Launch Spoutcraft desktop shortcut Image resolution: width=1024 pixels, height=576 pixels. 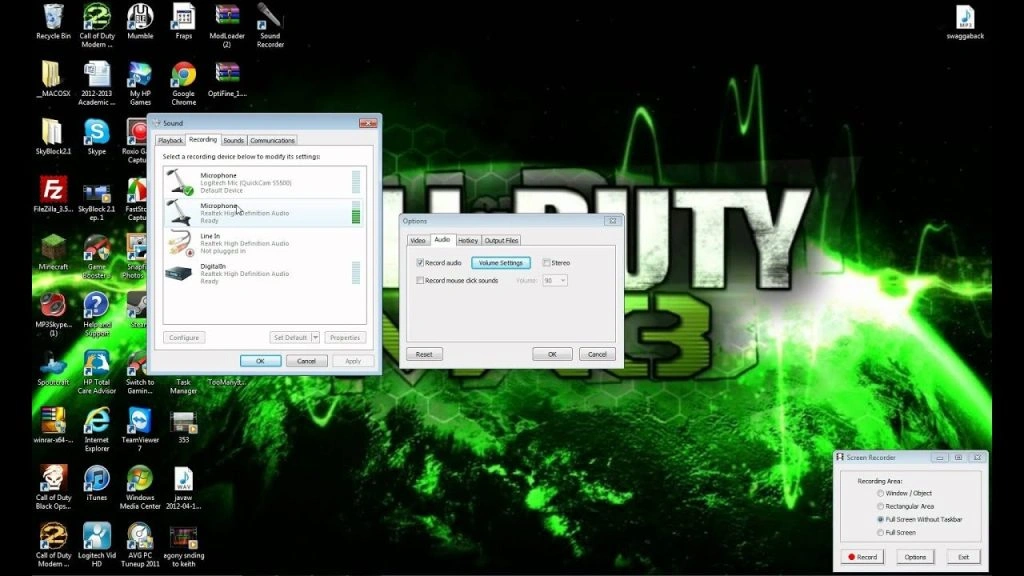[53, 368]
